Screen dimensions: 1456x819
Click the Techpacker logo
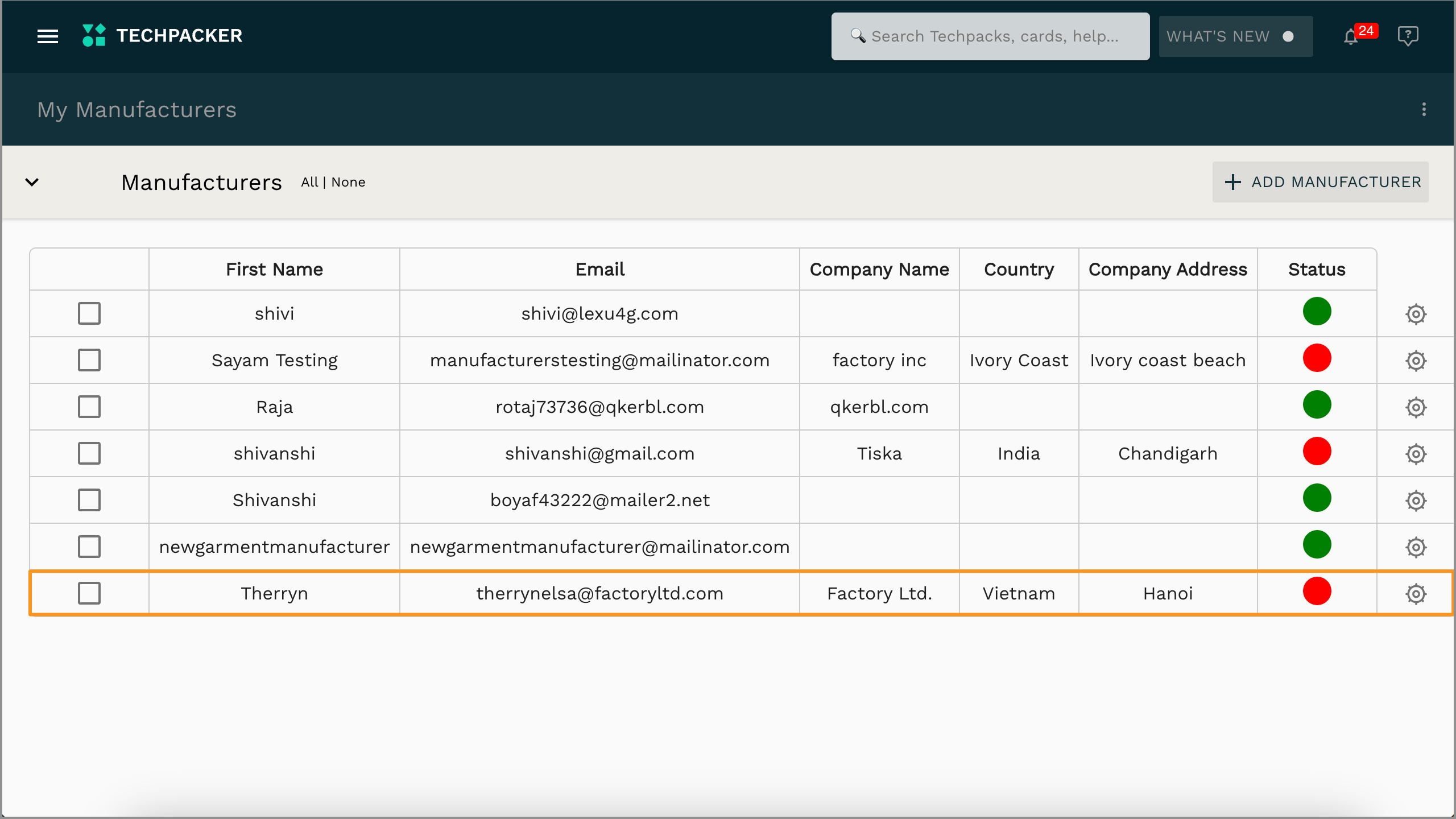[162, 35]
